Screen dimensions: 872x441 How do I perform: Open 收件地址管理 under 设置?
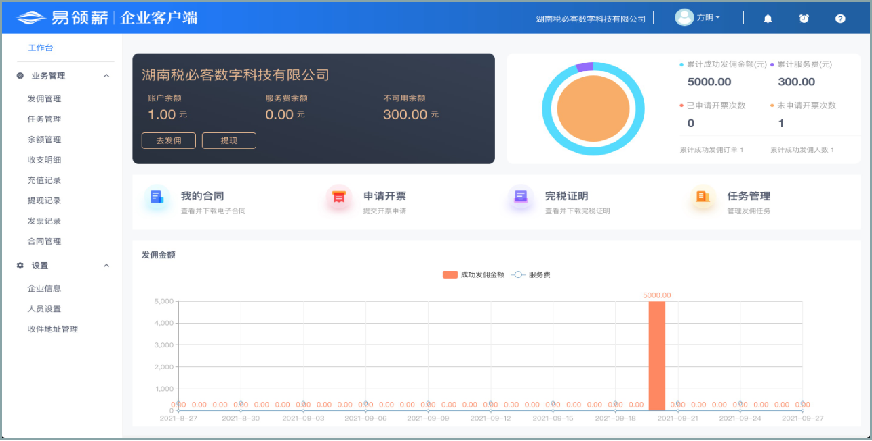[53, 329]
